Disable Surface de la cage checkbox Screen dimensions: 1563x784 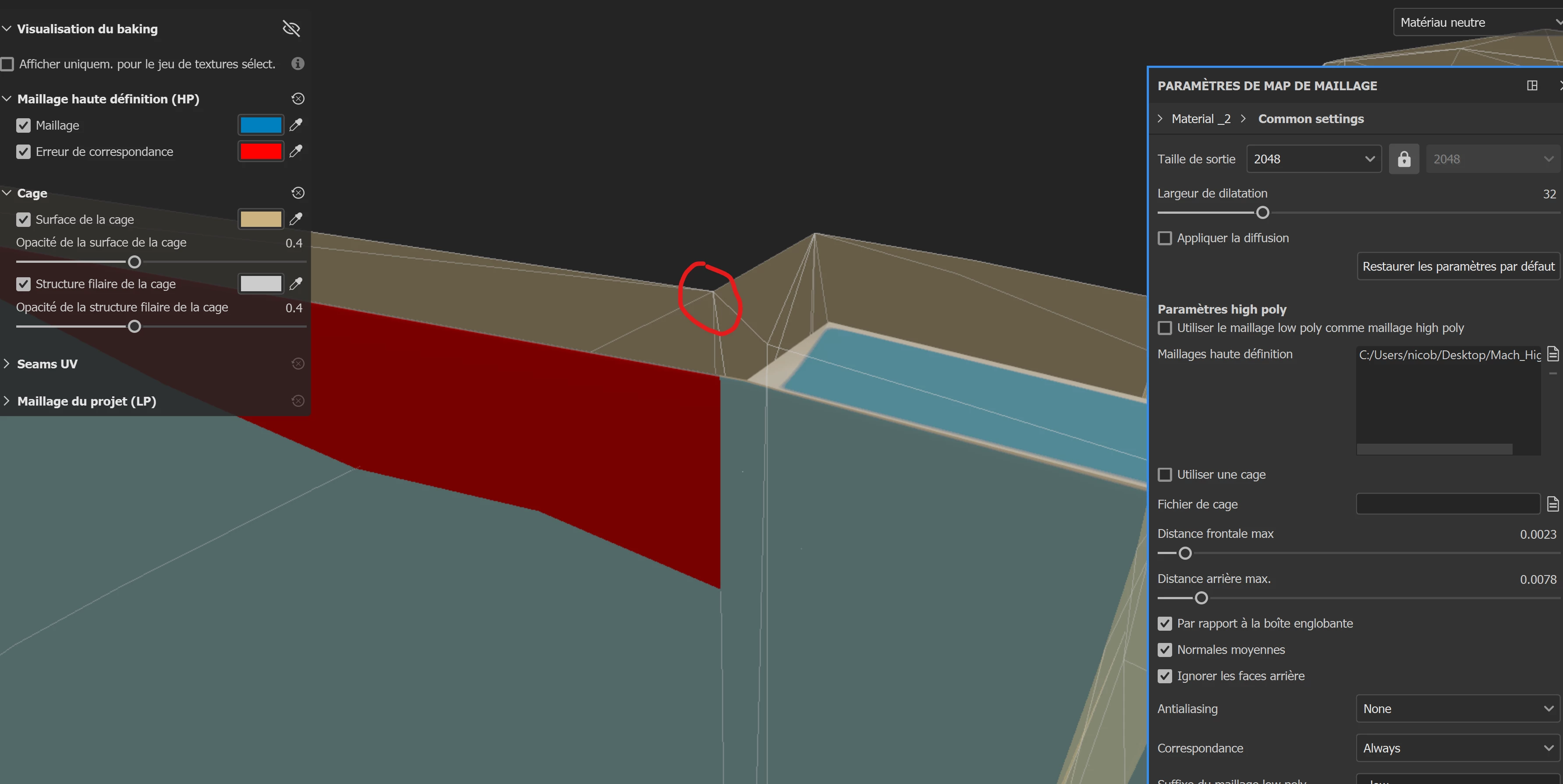pyautogui.click(x=24, y=219)
